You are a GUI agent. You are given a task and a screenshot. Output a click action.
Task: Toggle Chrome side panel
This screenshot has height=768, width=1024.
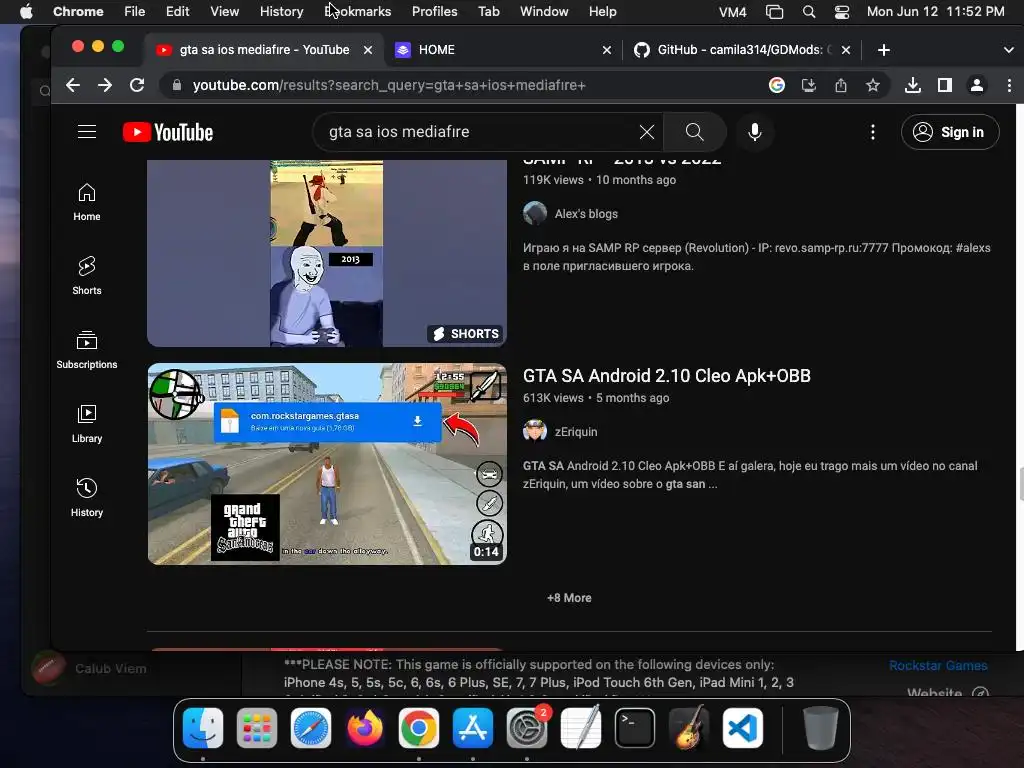(x=944, y=85)
